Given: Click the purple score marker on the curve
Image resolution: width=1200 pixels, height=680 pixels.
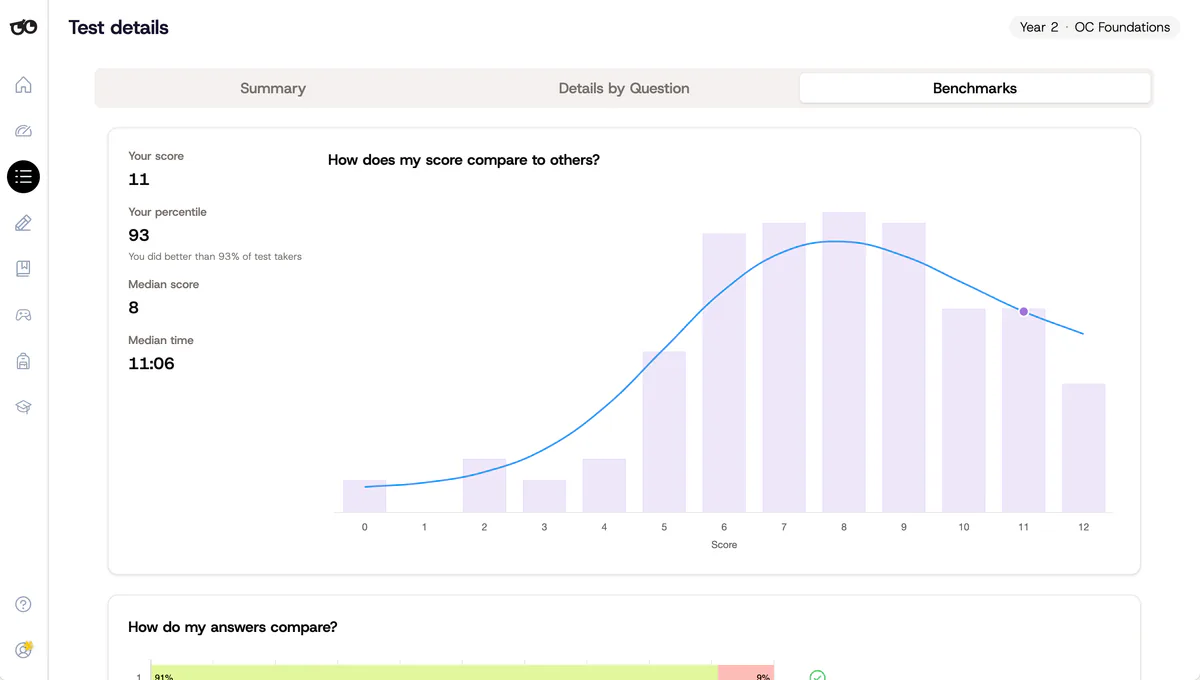Looking at the screenshot, I should 1023,312.
